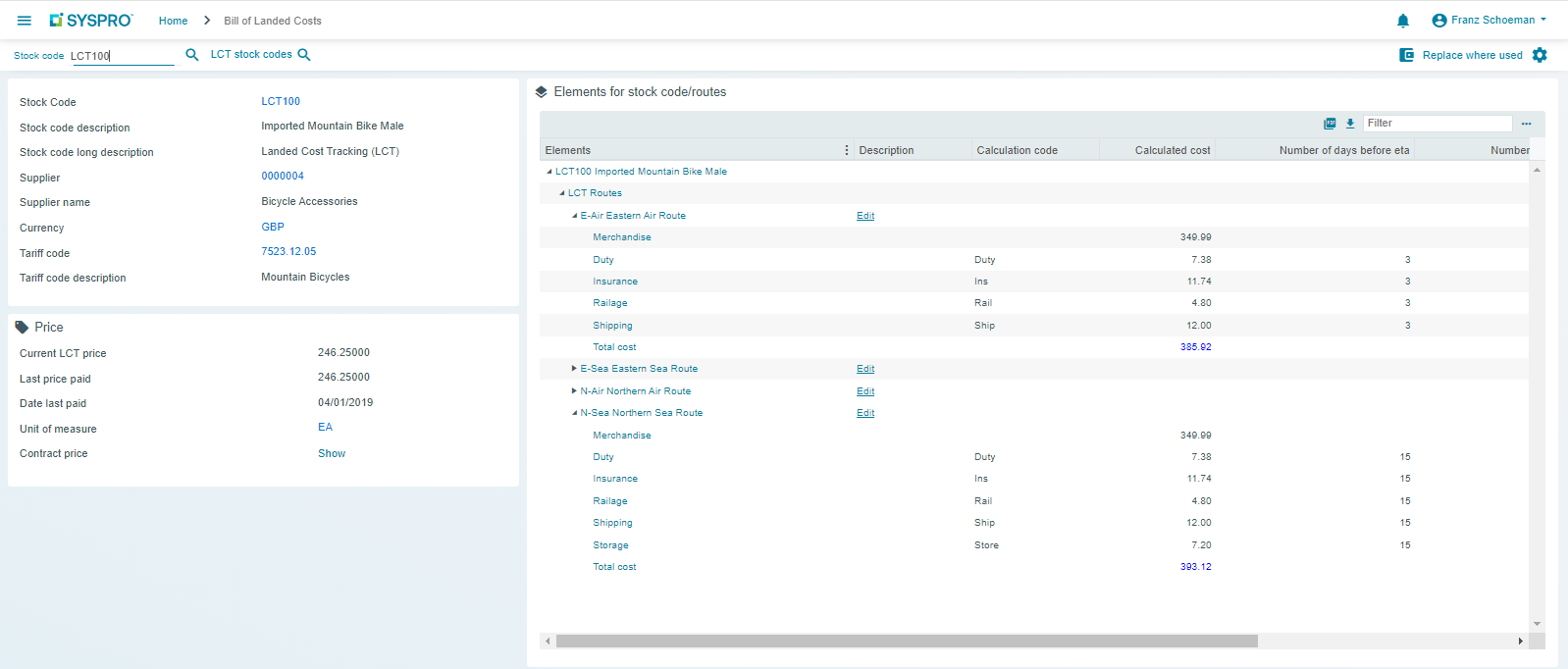Image resolution: width=1568 pixels, height=669 pixels.
Task: Expand the E-Sea Eastern Sea Route row
Action: (x=574, y=369)
